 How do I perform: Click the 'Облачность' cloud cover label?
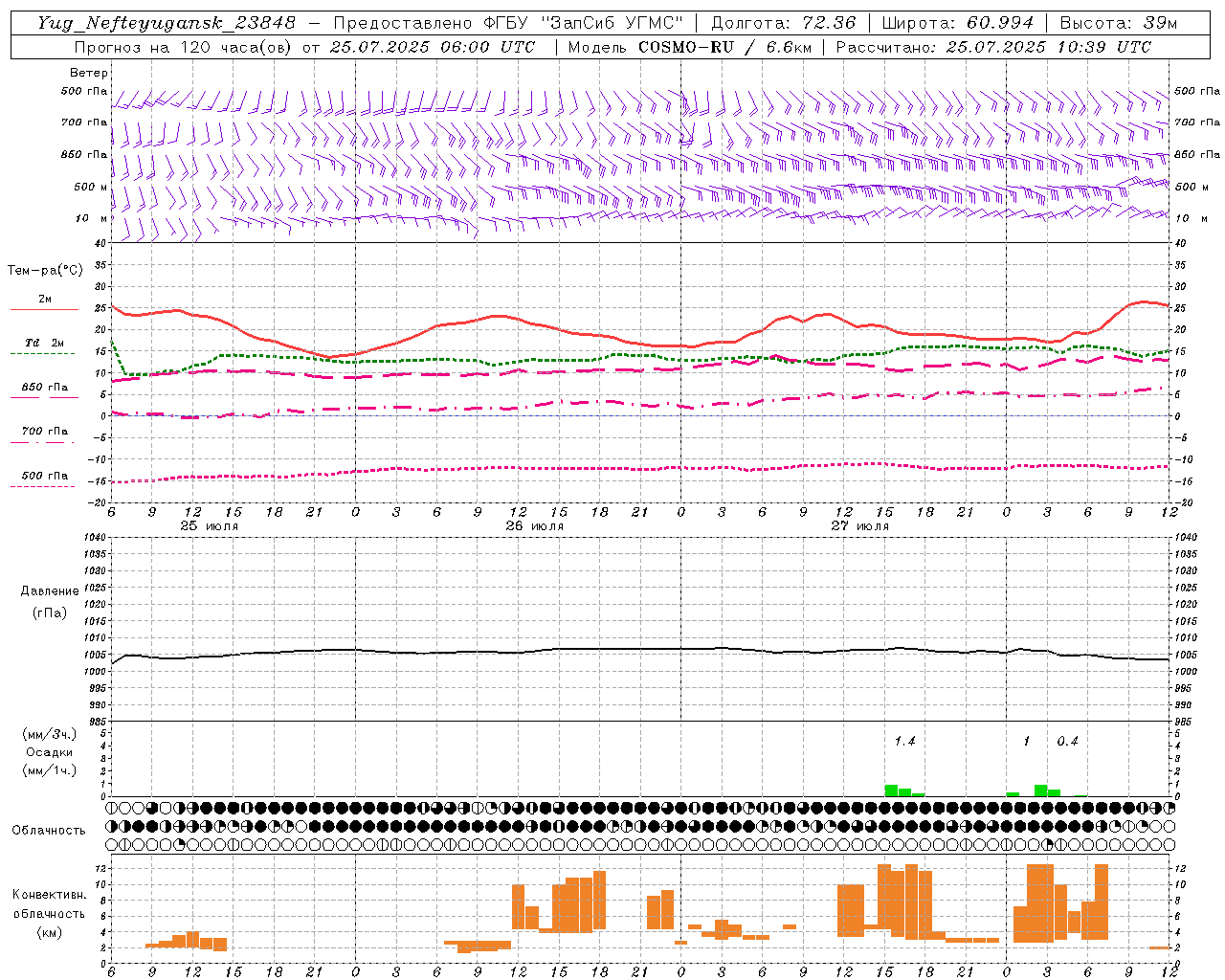coord(49,830)
